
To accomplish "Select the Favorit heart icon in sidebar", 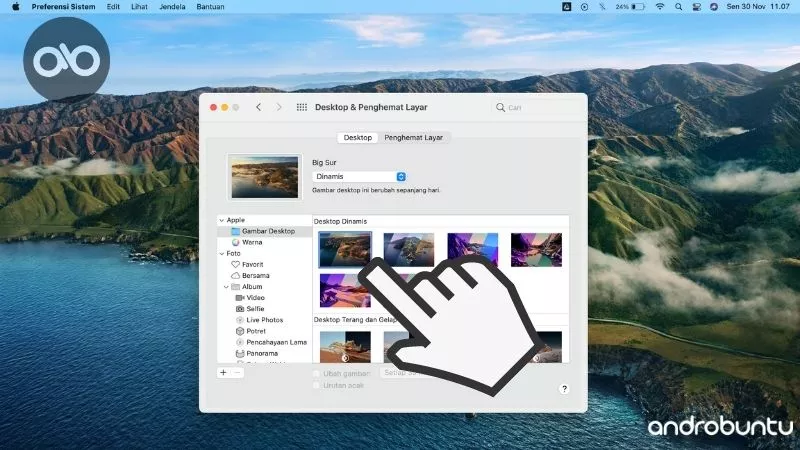I will tap(236, 264).
